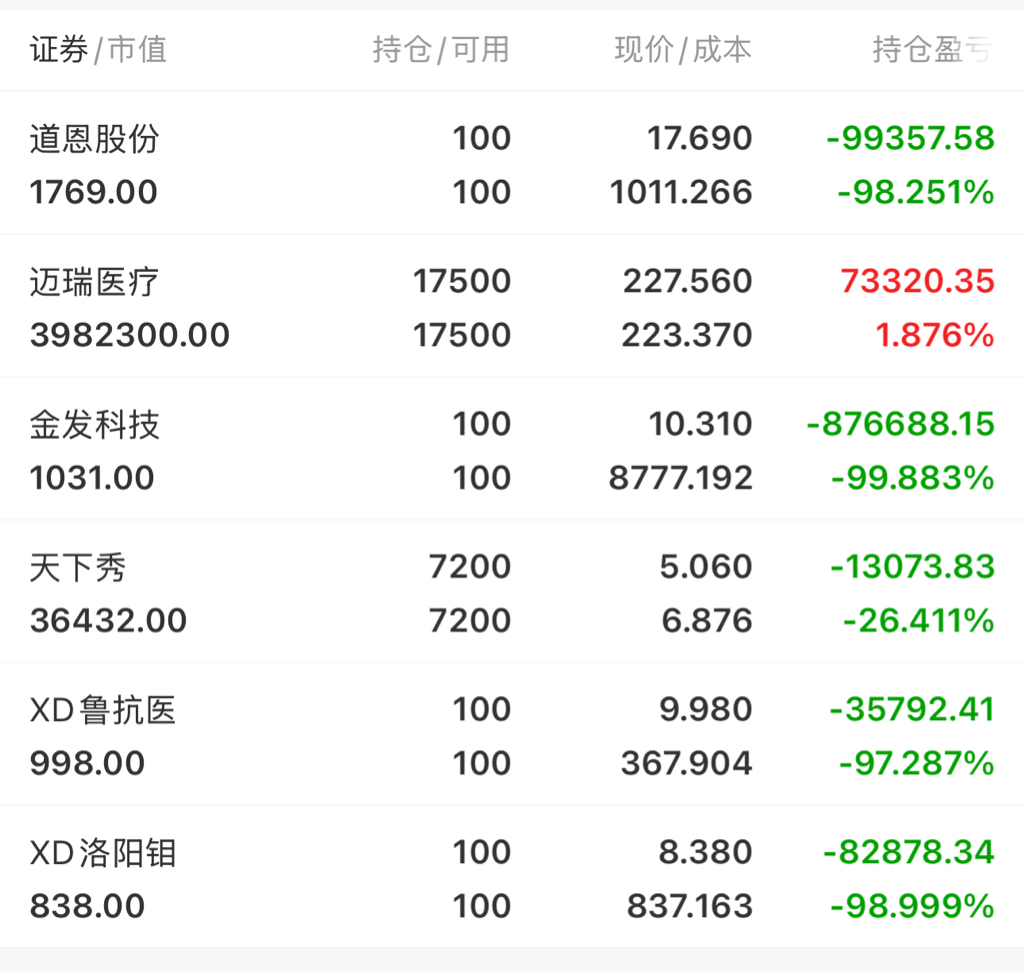Image resolution: width=1024 pixels, height=974 pixels.
Task: Select current price 9.980
Action: (706, 710)
